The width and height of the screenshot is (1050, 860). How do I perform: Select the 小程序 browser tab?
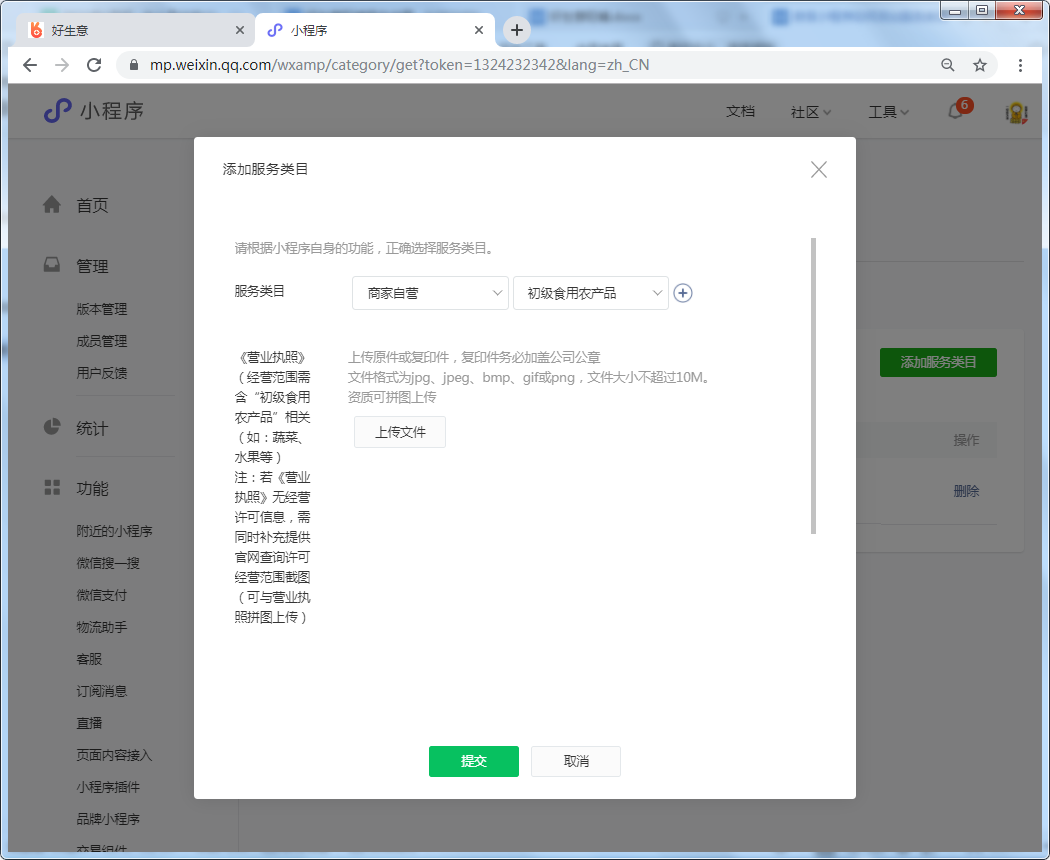[x=375, y=30]
